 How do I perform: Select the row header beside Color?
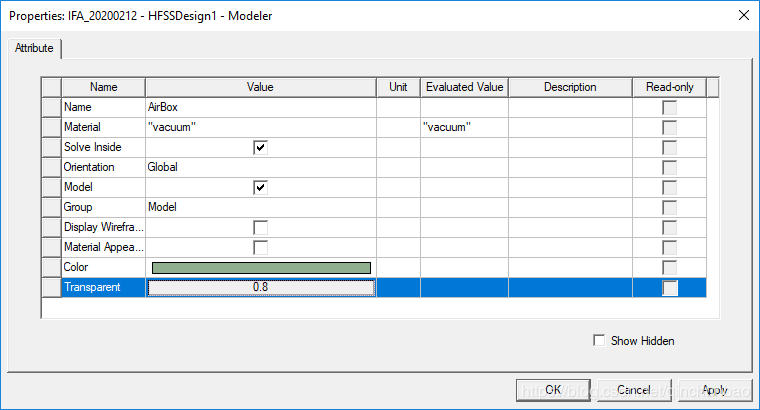(x=51, y=267)
